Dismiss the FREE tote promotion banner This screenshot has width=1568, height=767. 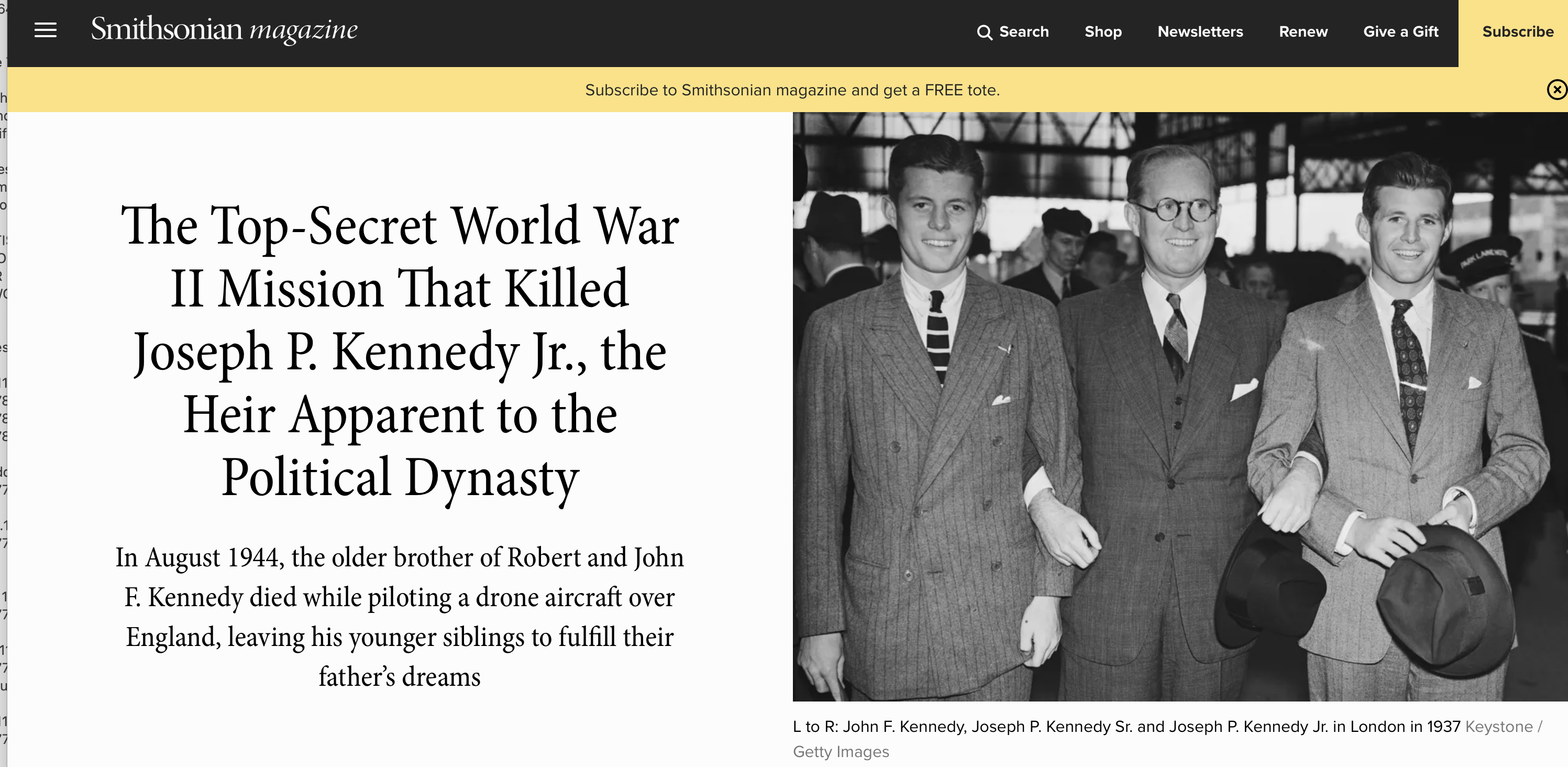pyautogui.click(x=1556, y=90)
